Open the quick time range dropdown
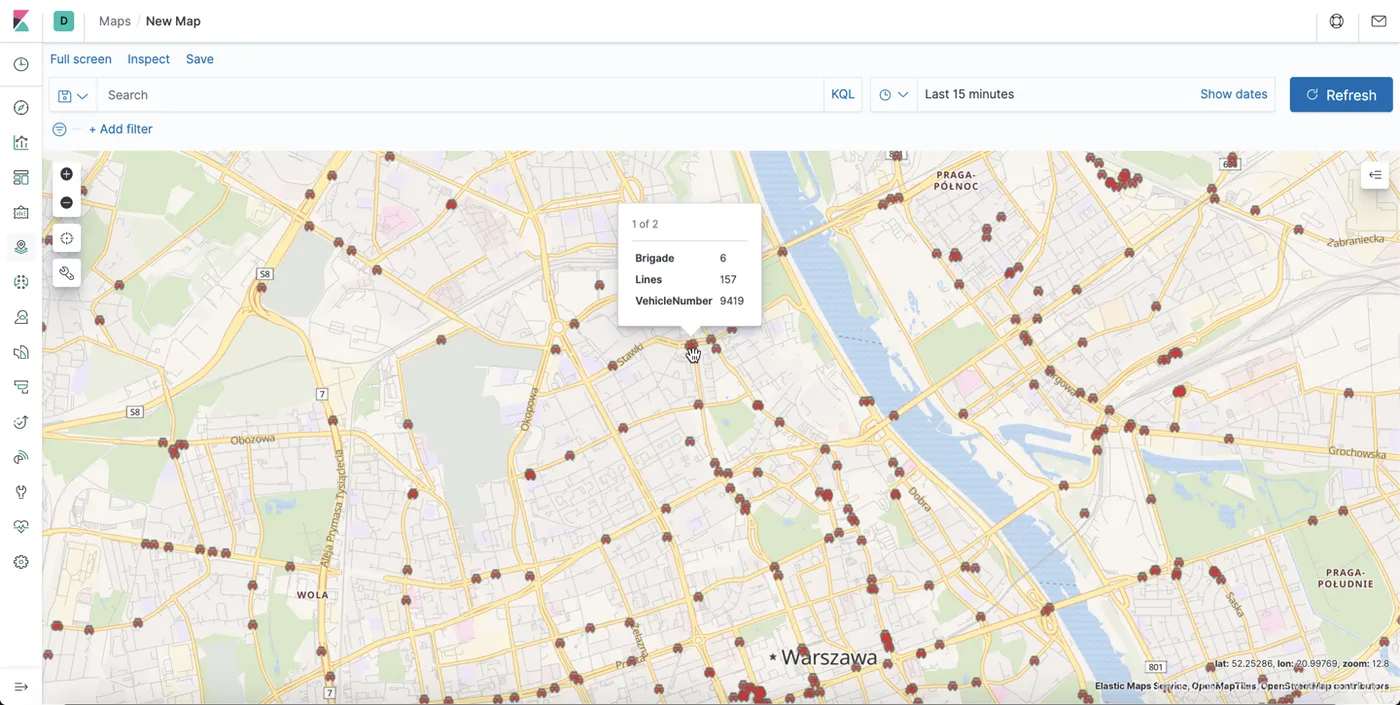 894,95
